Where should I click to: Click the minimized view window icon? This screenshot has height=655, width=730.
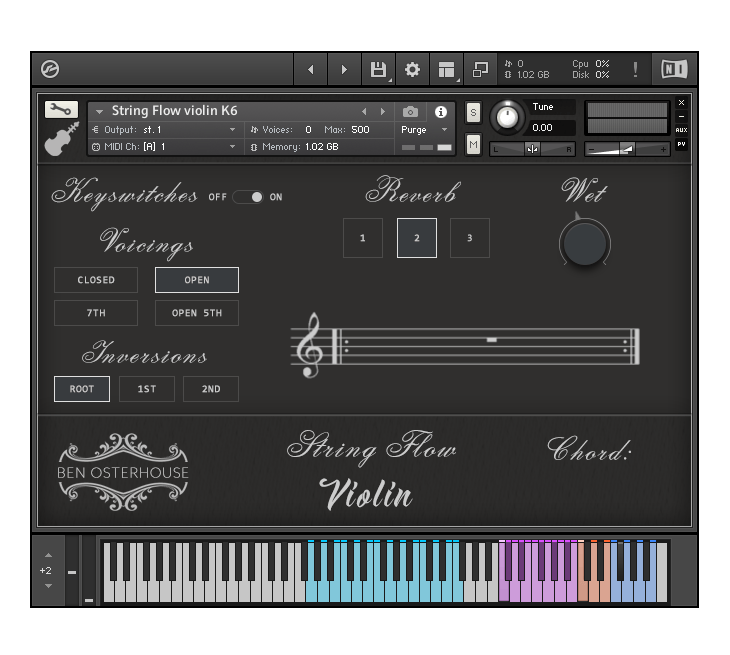(481, 70)
